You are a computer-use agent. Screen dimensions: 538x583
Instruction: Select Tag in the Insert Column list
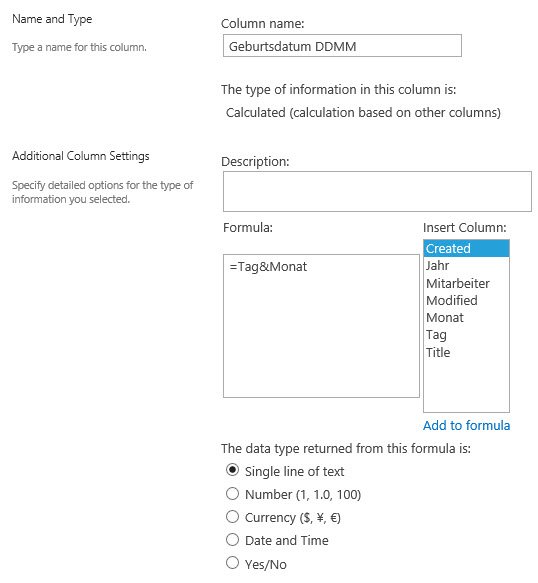(x=466, y=335)
